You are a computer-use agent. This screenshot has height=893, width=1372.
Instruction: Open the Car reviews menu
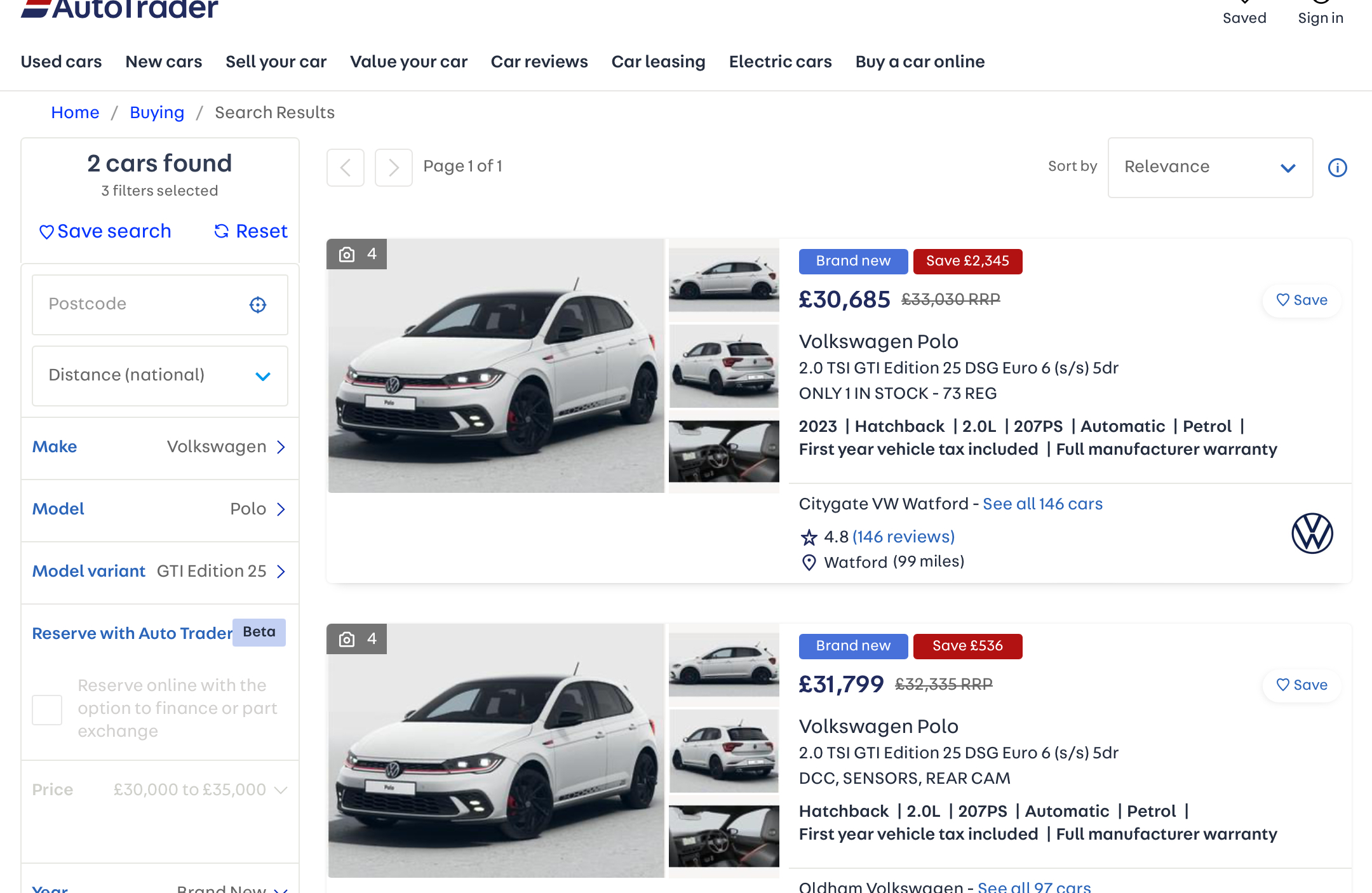540,62
